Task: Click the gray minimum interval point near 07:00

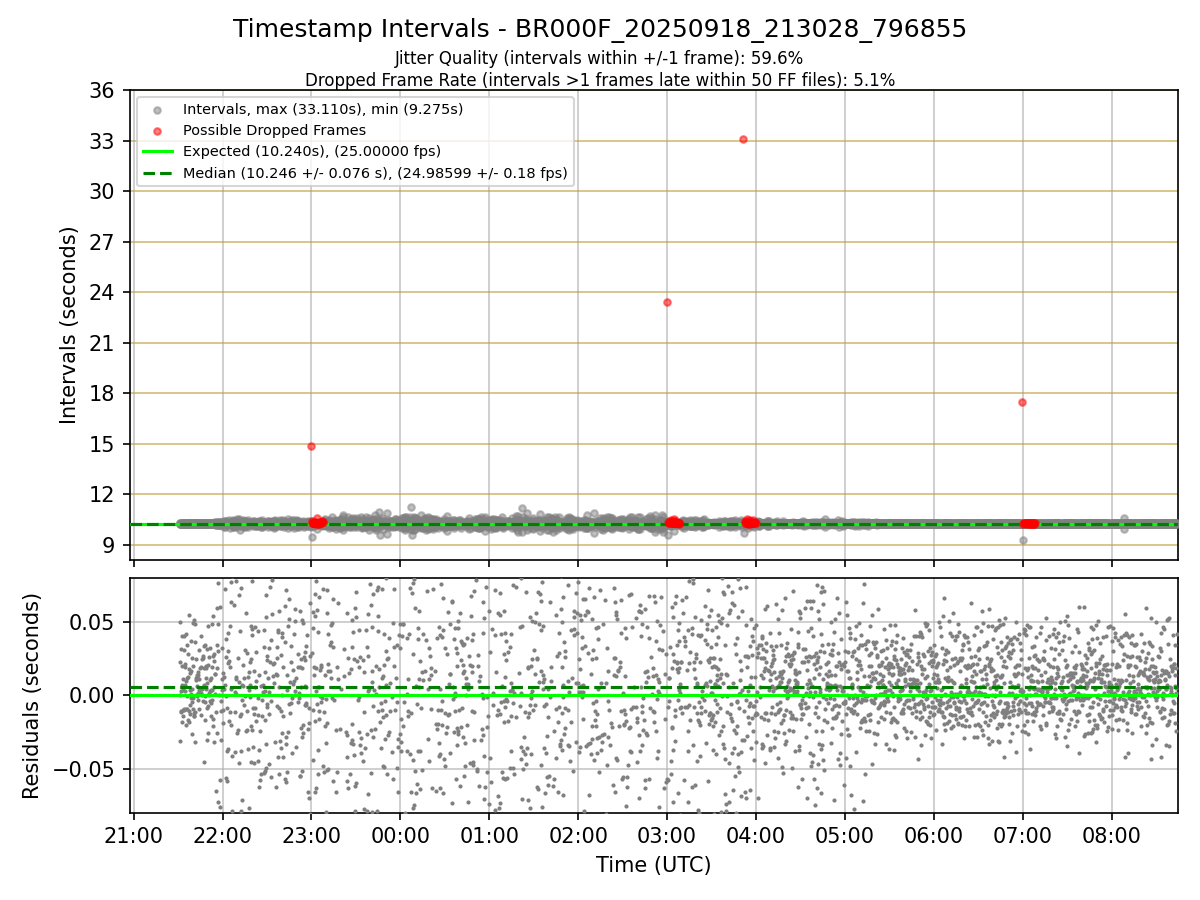Action: click(1023, 540)
